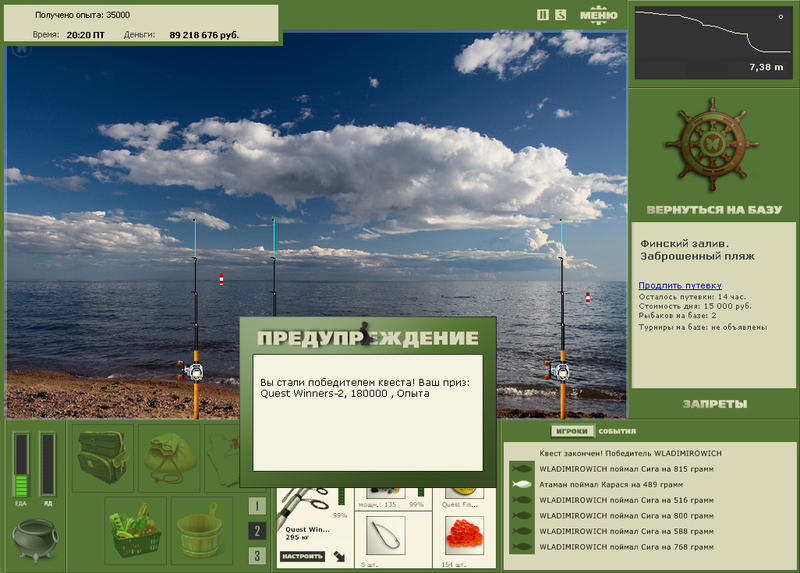The image size is (800, 573).
Task: Click the 'Стоимость дня: 15 000 руб.' line
Action: (x=695, y=306)
